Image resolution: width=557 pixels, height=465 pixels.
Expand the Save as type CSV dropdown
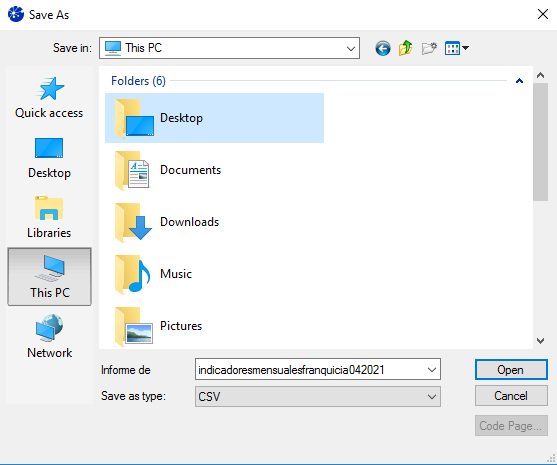pyautogui.click(x=318, y=396)
